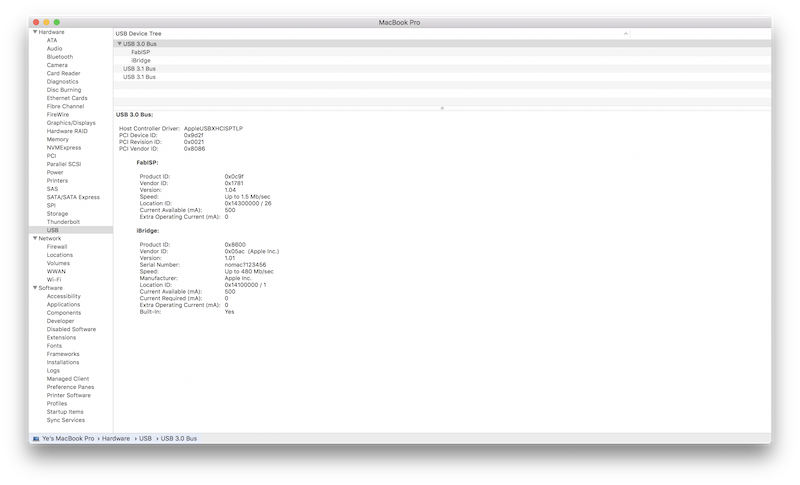The image size is (800, 485).
Task: Open WWAN network section
Action: (56, 271)
